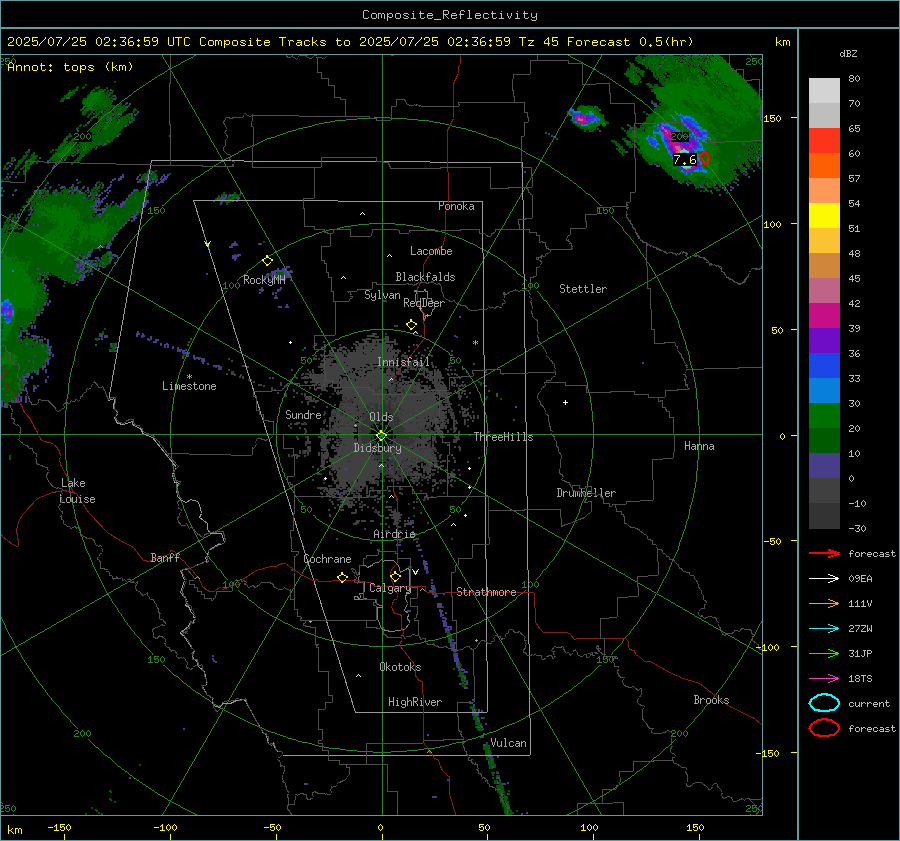Click the Hanna city label
900x841 pixels.
click(x=699, y=446)
